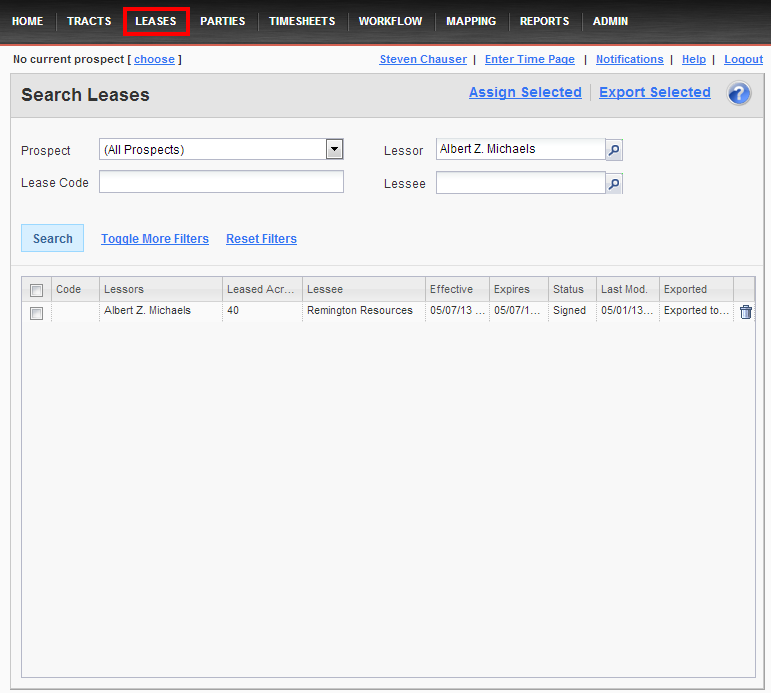Sort table by Leased Acres column header

[261, 290]
